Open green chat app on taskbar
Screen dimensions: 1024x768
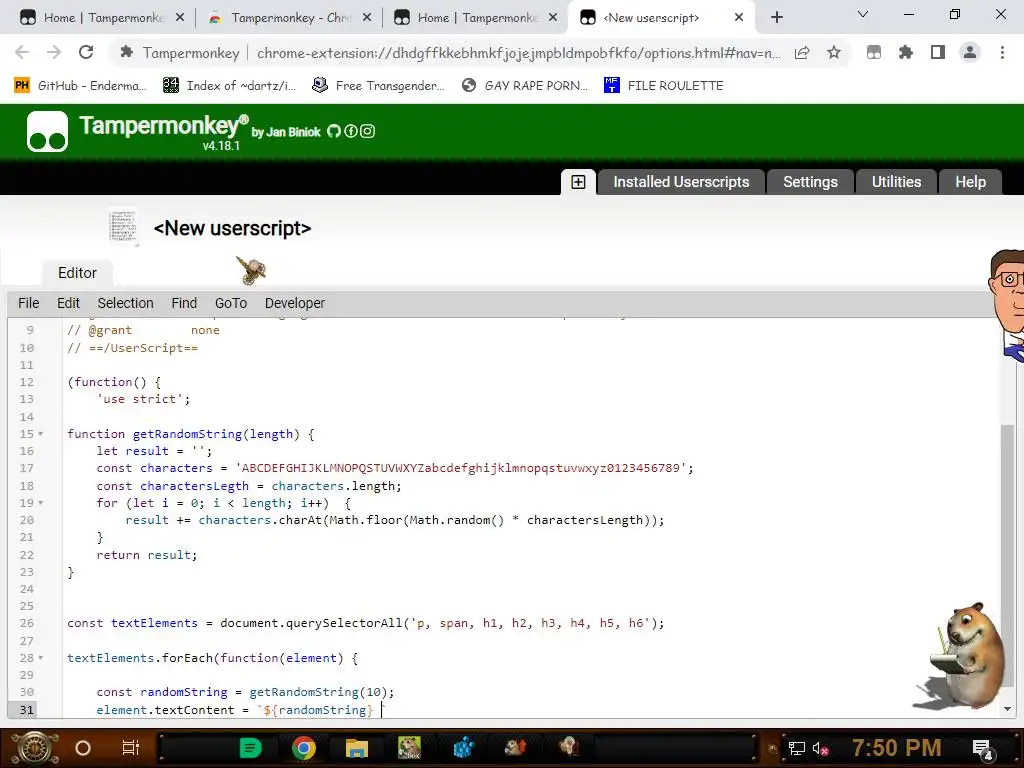point(251,748)
